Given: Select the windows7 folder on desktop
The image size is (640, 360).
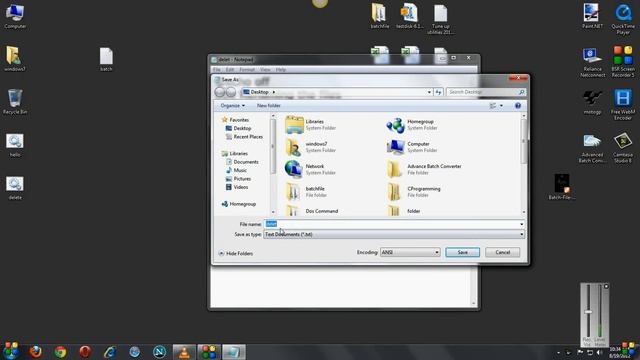Looking at the screenshot, I should pyautogui.click(x=15, y=59).
